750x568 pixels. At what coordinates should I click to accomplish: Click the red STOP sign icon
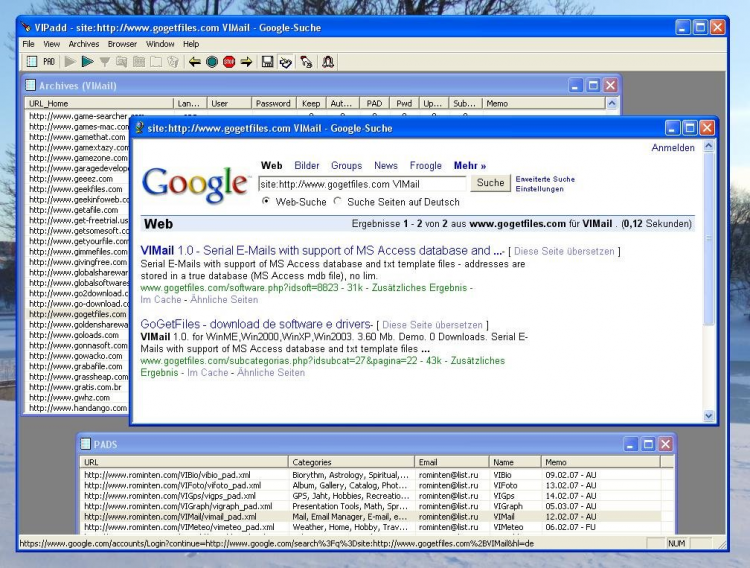coord(229,62)
